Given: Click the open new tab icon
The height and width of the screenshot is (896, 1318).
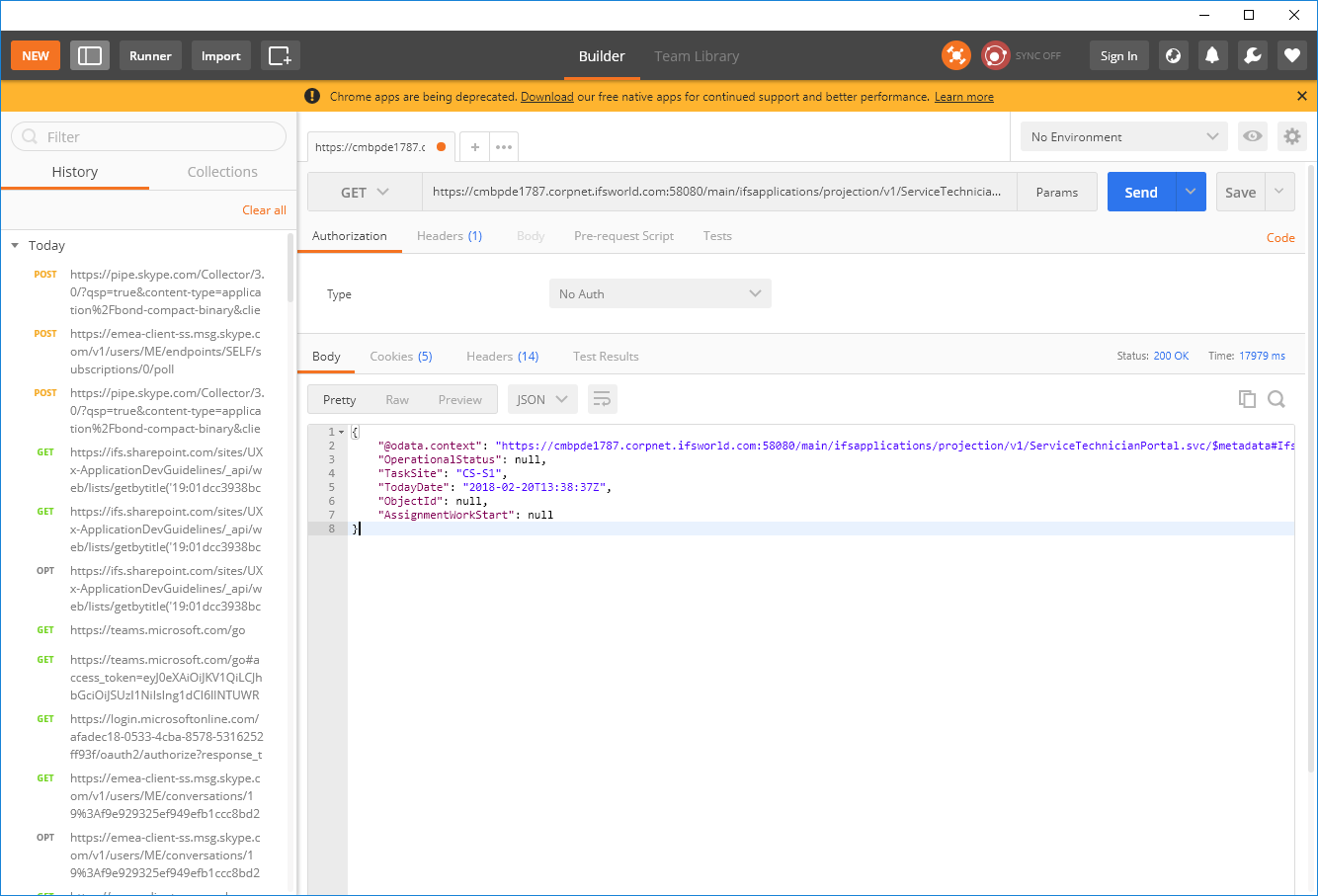Looking at the screenshot, I should pos(475,146).
